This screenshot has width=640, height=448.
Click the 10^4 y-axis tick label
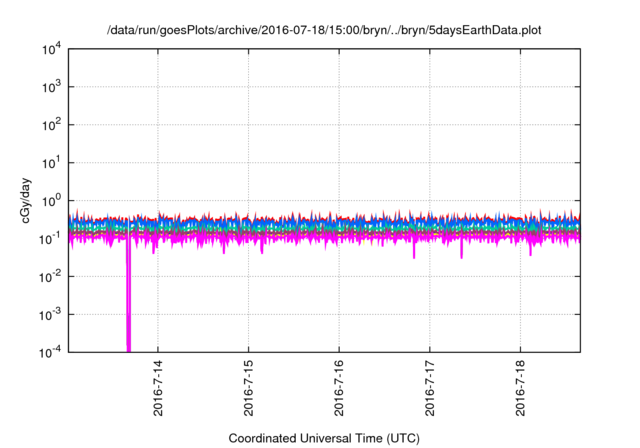52,50
